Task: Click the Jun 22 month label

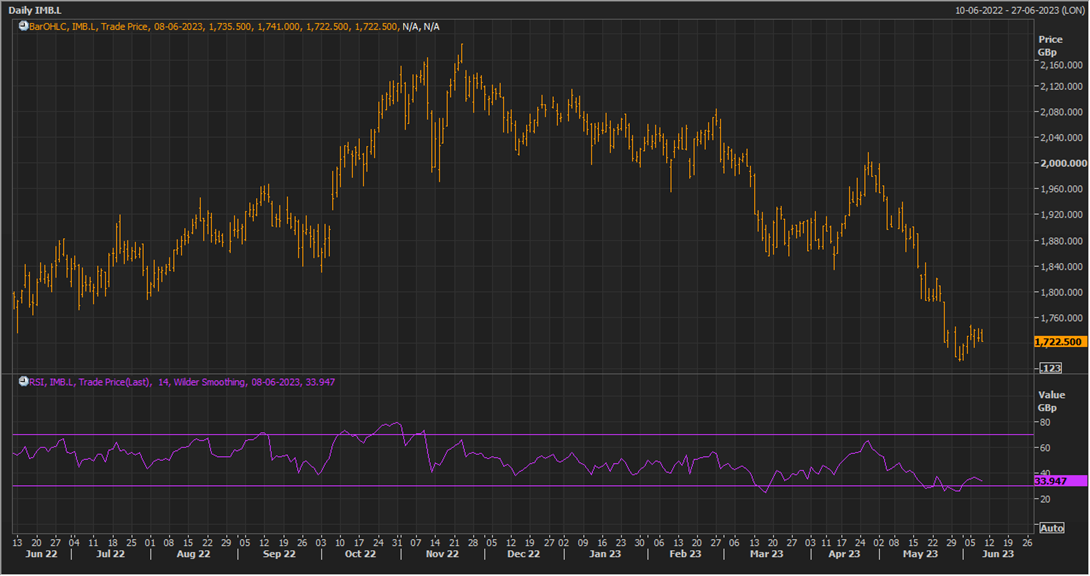Action: (41, 554)
